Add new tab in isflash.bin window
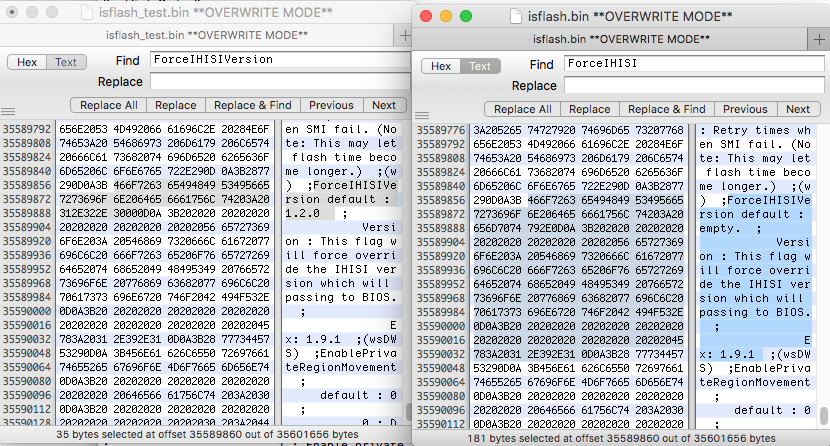 pyautogui.click(x=821, y=38)
